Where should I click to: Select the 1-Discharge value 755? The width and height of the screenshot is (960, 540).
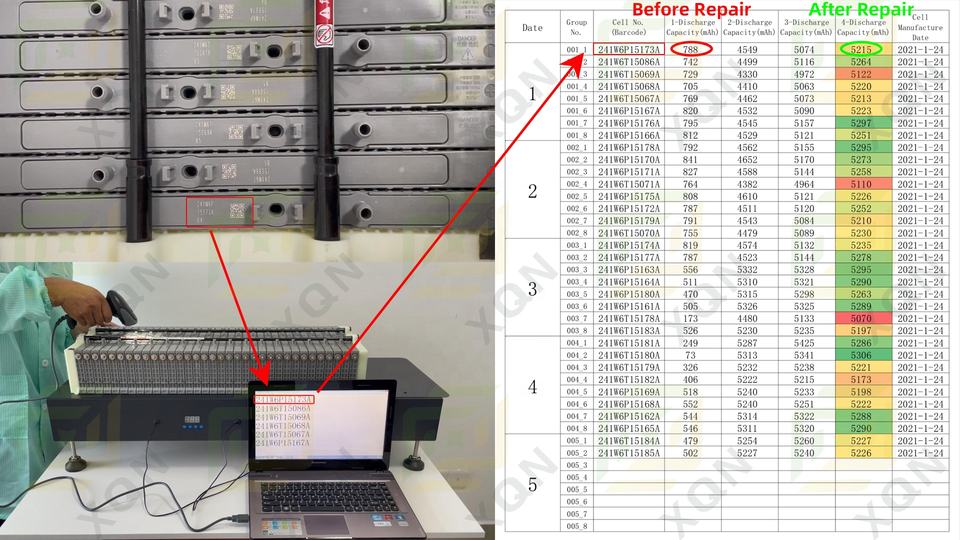691,233
